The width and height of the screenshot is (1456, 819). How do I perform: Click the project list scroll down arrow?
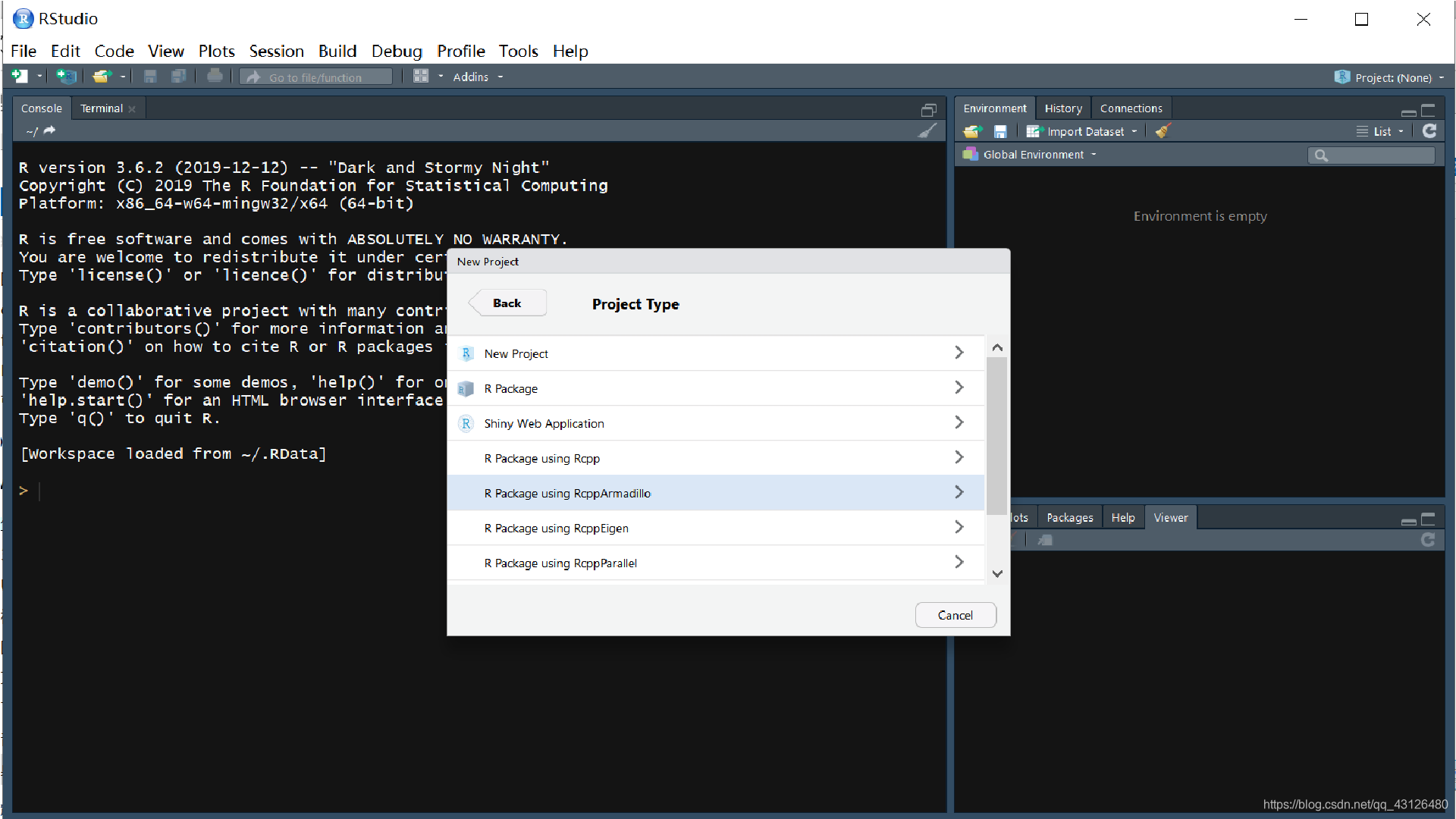pos(997,573)
